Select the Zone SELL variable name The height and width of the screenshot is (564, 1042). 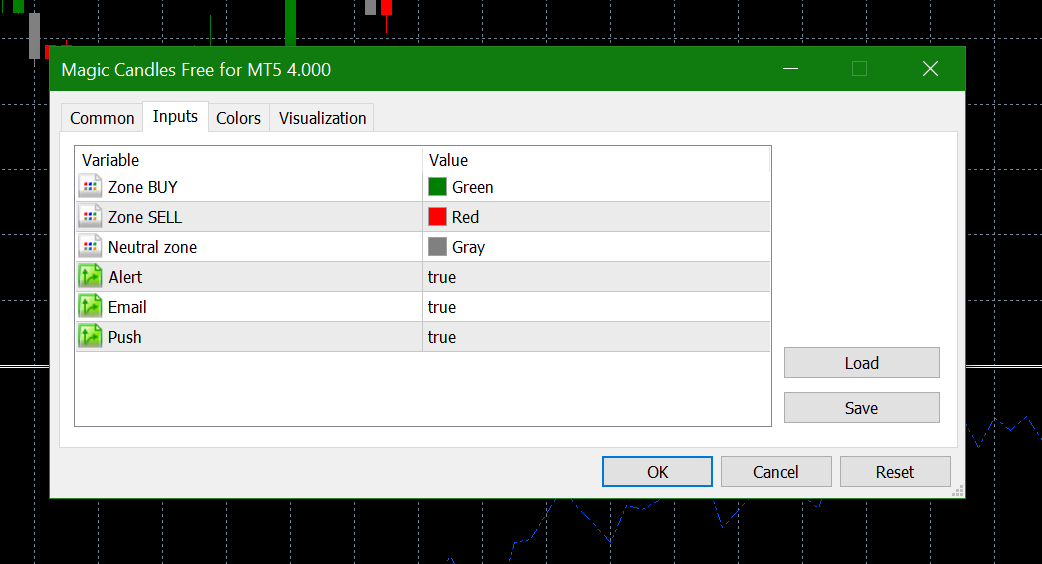click(x=145, y=217)
